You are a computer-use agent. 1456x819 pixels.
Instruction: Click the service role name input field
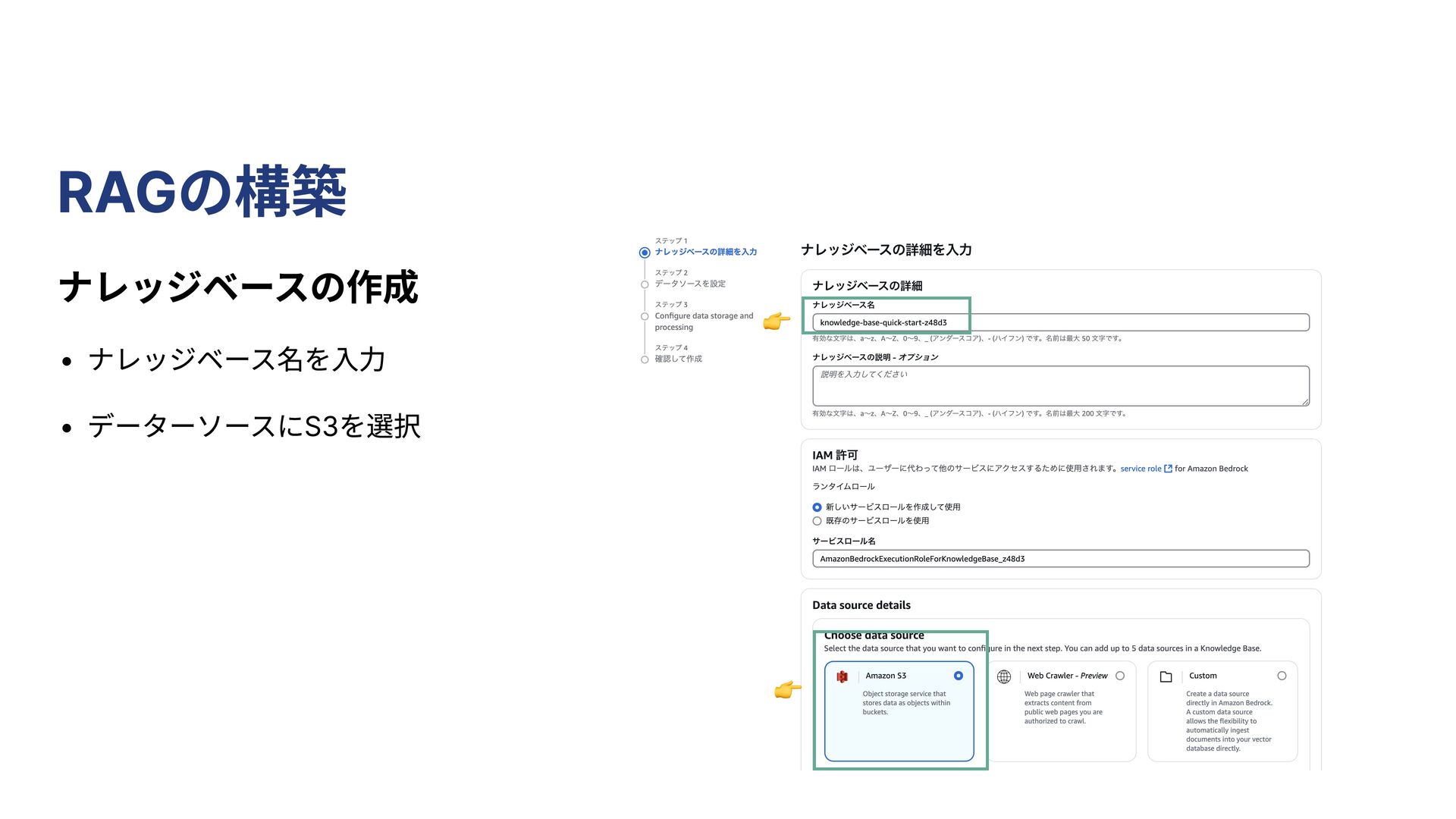[x=1060, y=559]
